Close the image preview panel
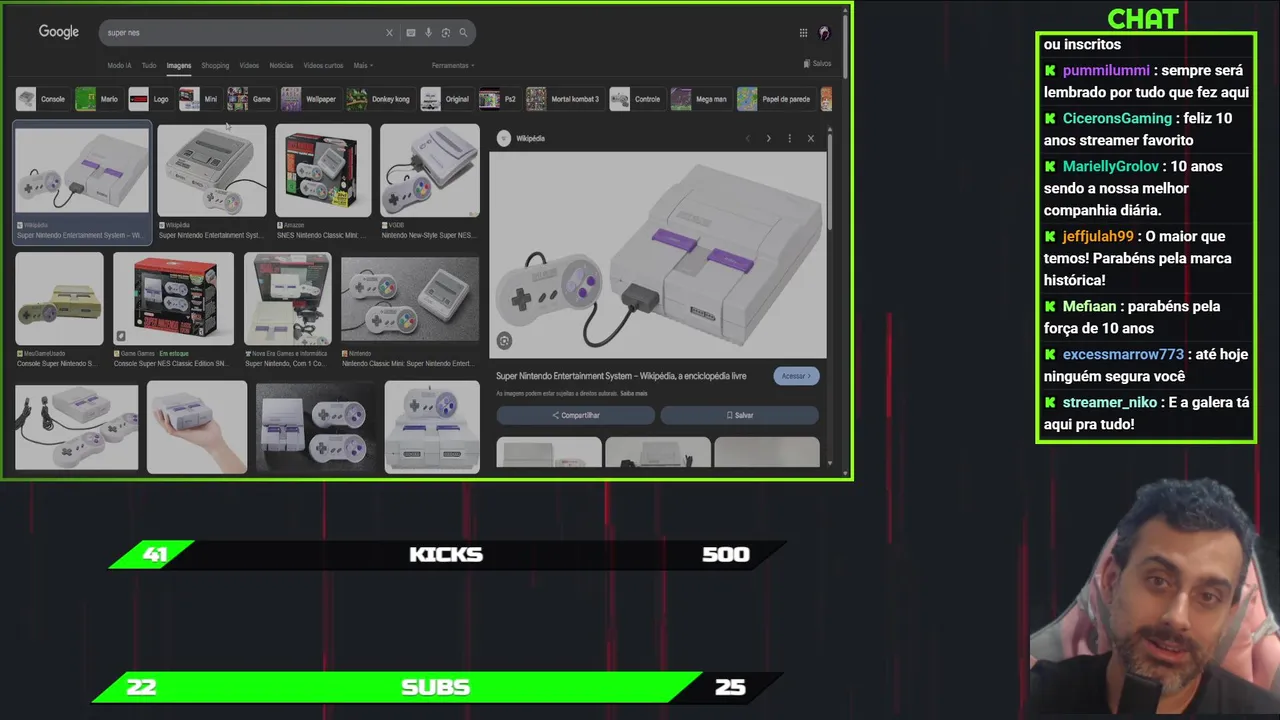Screen dimensions: 1280x720 [x=811, y=138]
